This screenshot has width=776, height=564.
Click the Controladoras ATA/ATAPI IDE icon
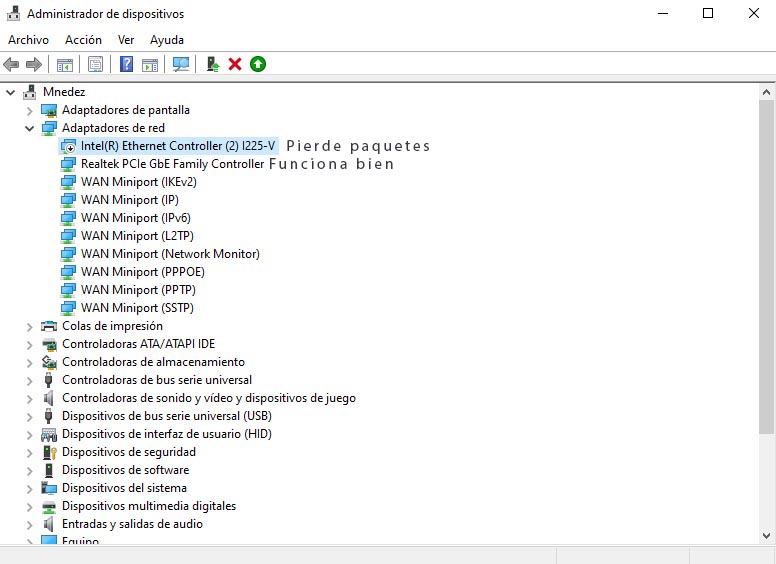pos(48,344)
